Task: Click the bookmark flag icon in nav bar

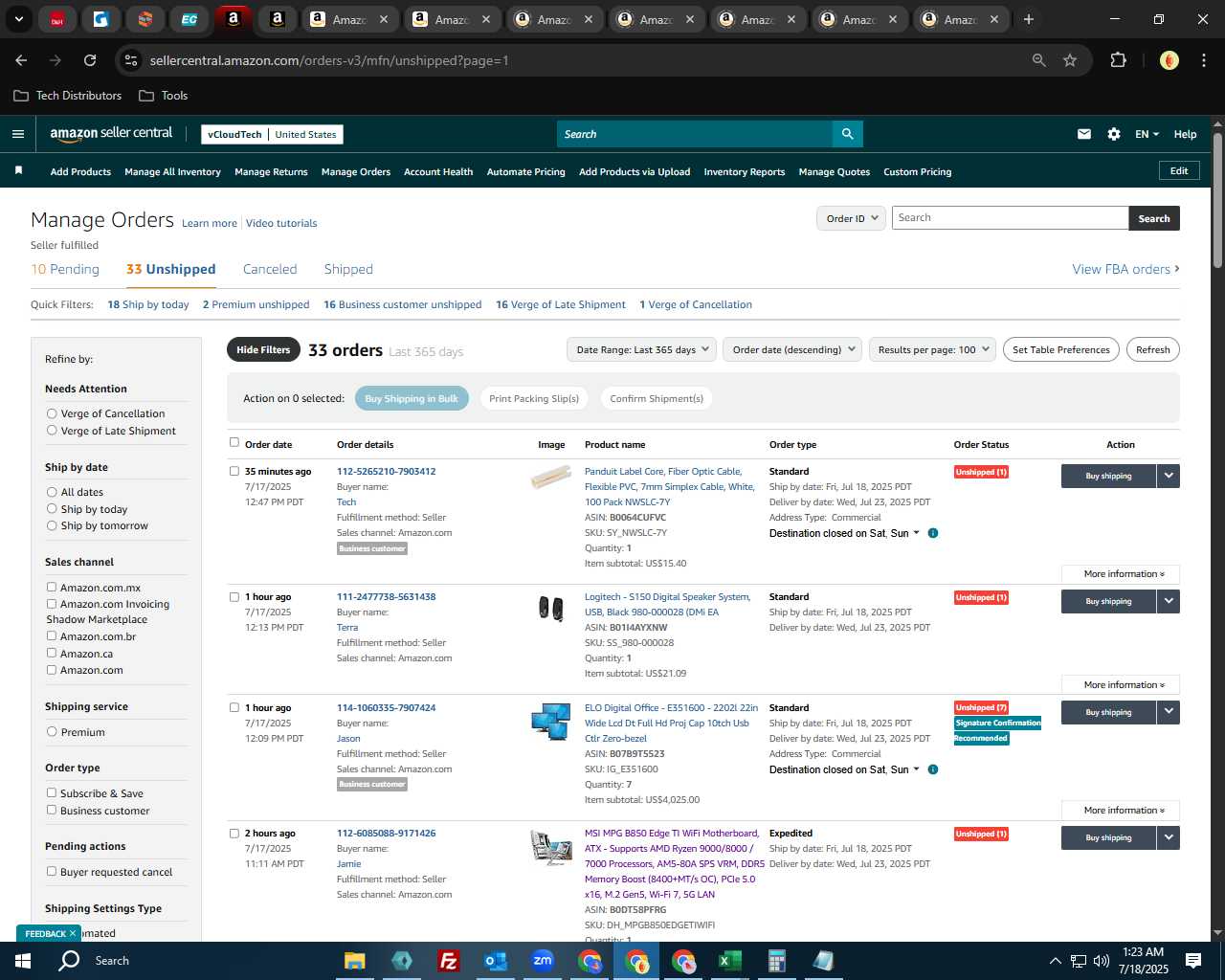Action: tap(18, 171)
